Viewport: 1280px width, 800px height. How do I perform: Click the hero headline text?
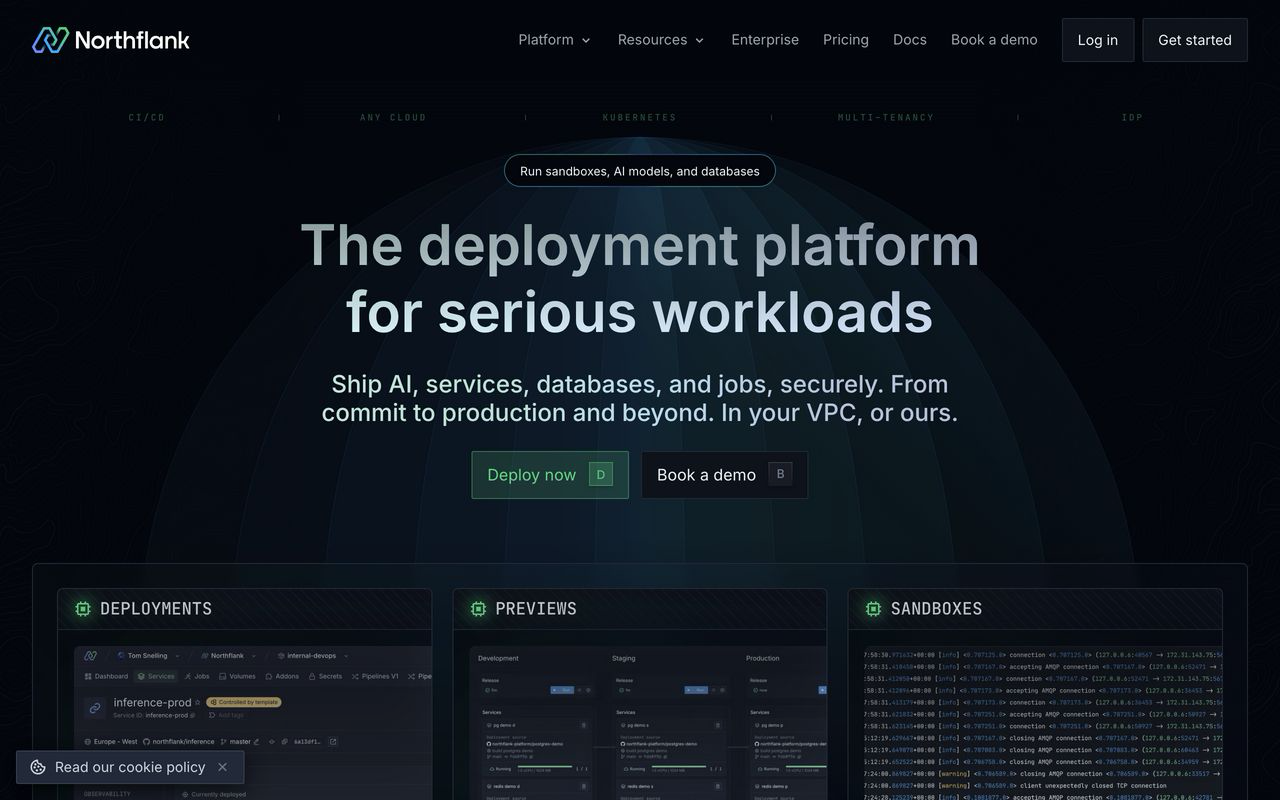click(x=640, y=278)
